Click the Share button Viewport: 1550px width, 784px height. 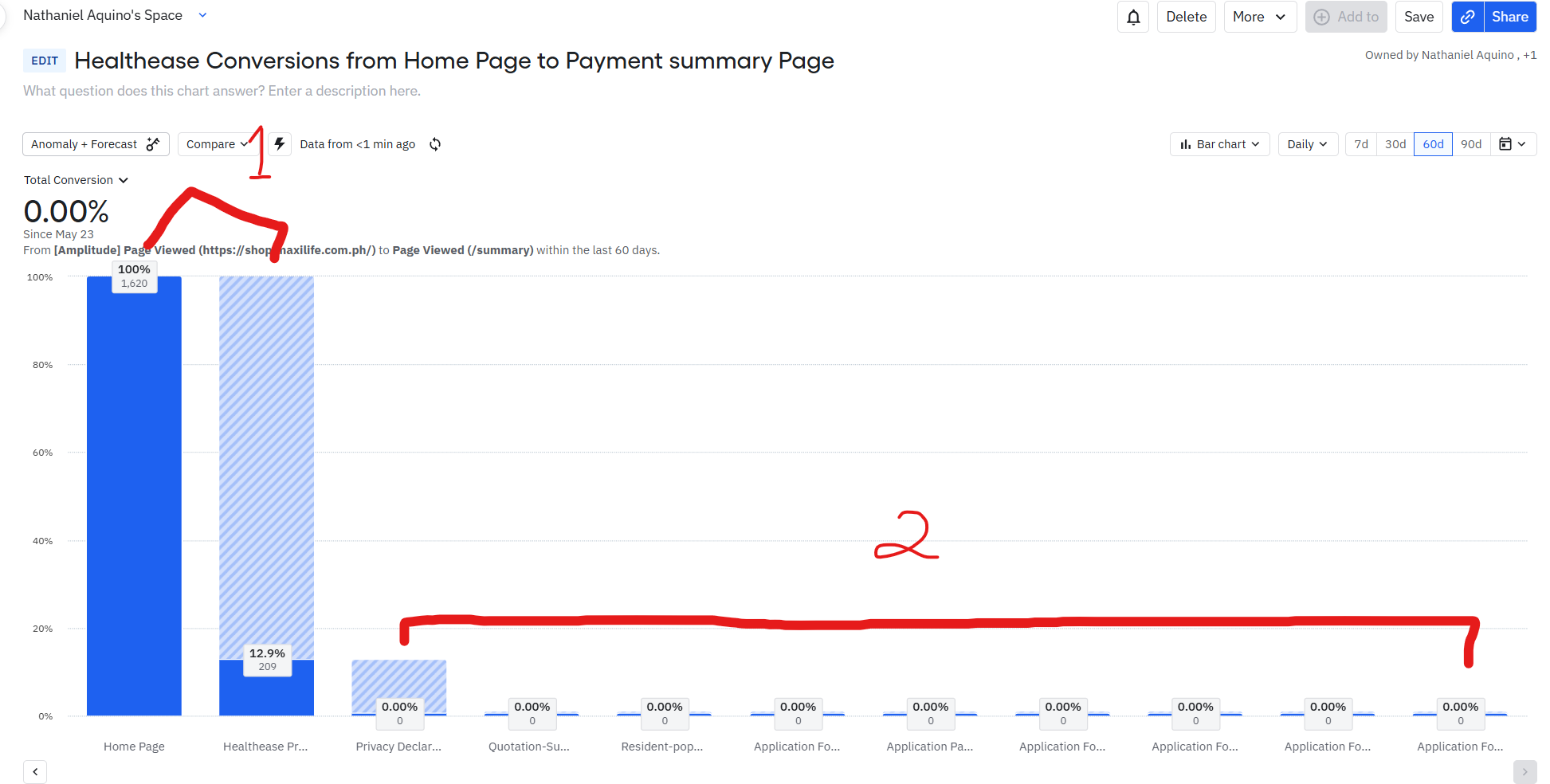[1510, 17]
